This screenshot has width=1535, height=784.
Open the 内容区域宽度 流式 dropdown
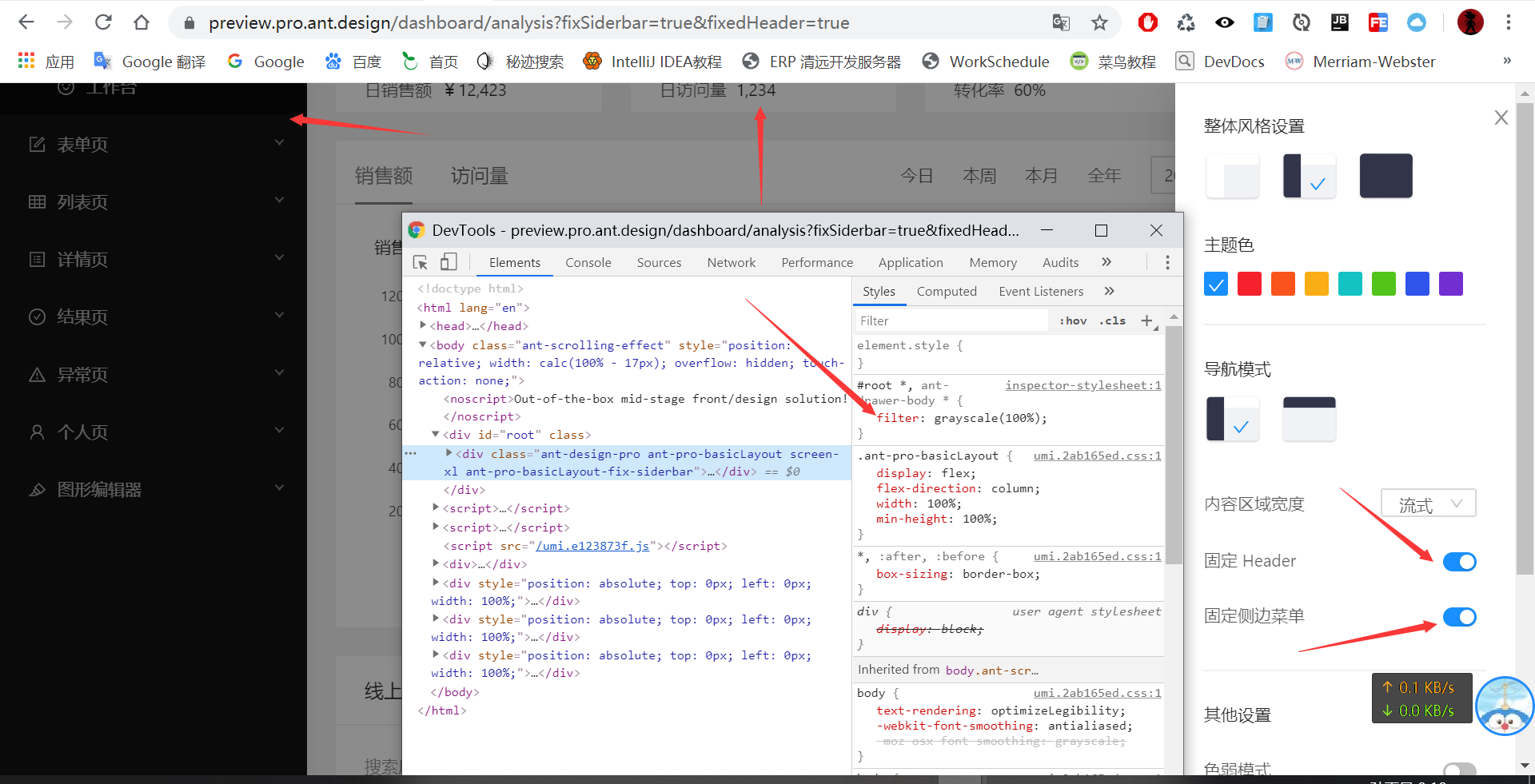1429,504
